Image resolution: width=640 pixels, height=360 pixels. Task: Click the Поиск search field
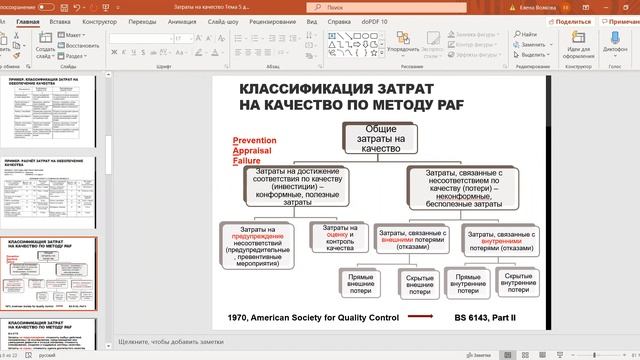pyautogui.click(x=386, y=7)
